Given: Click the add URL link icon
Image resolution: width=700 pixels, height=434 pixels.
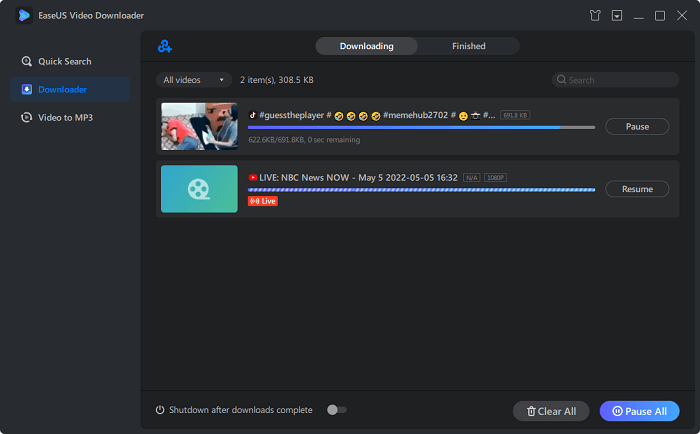Looking at the screenshot, I should pyautogui.click(x=165, y=46).
